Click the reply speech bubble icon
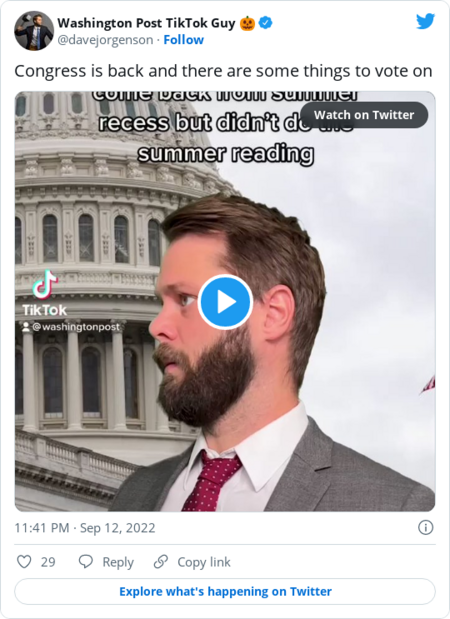This screenshot has height=619, width=450. tap(86, 561)
